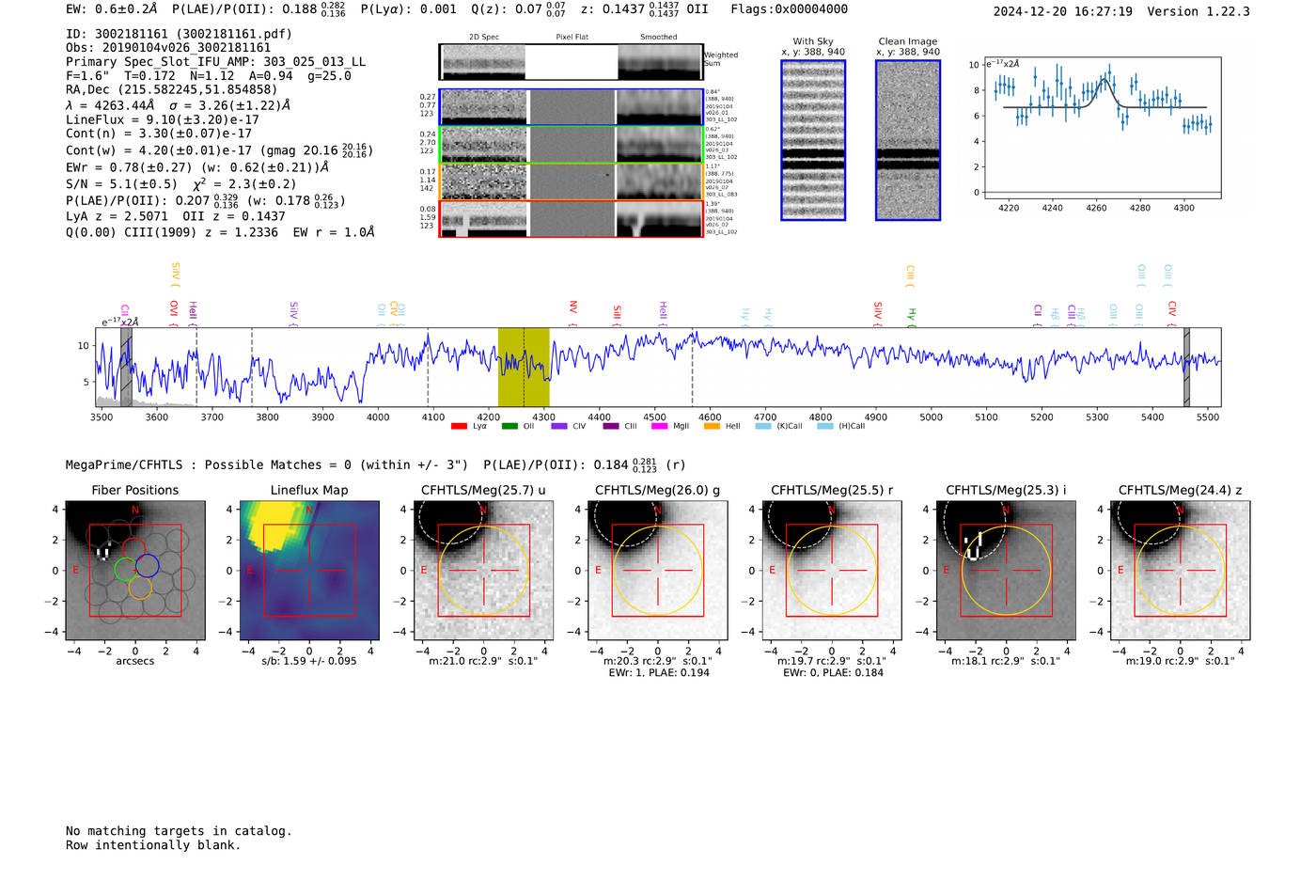
Task: Click the Clean Image 2D cutout
Action: [908, 140]
